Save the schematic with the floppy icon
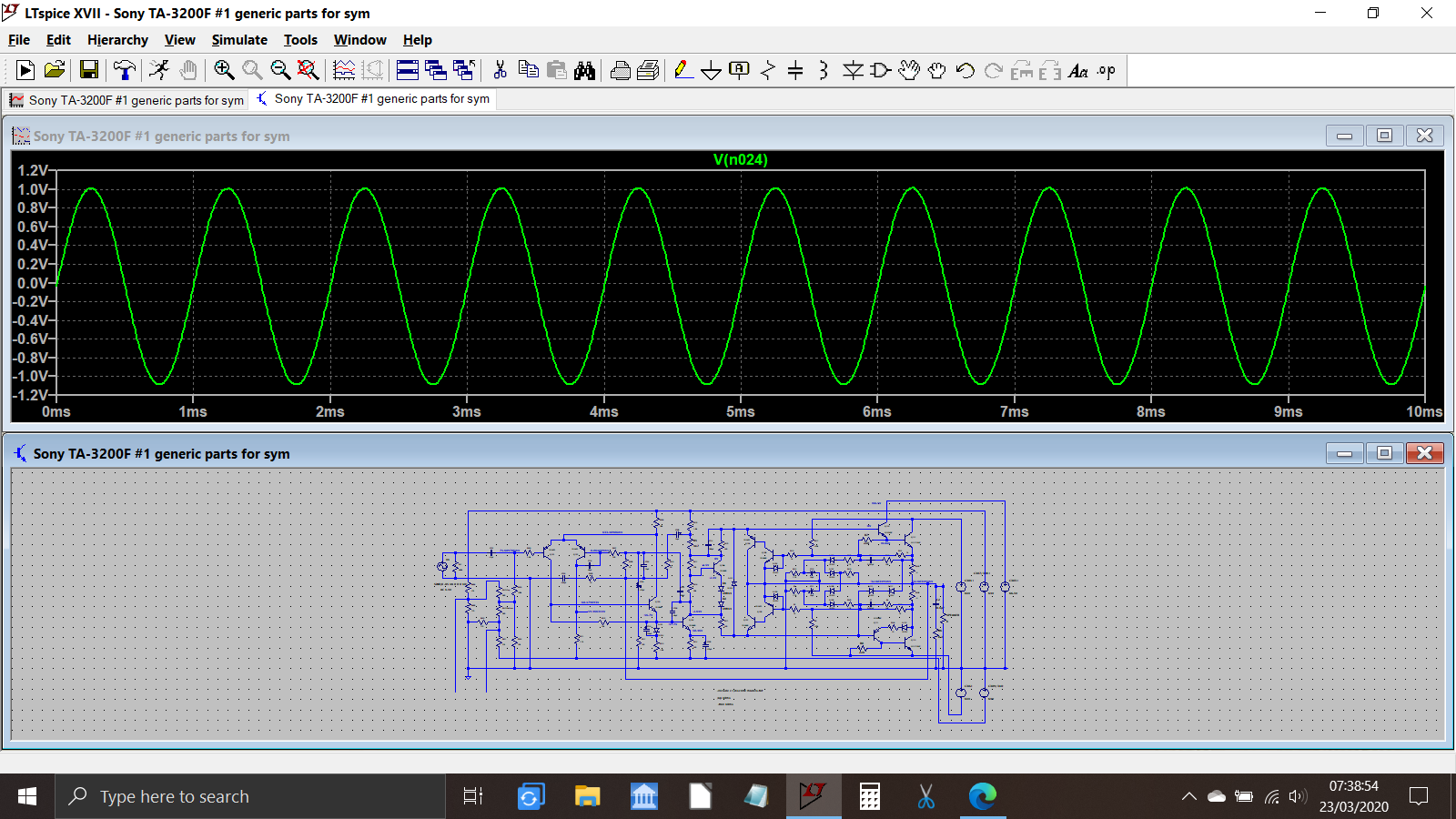The width and height of the screenshot is (1456, 819). coord(89,70)
